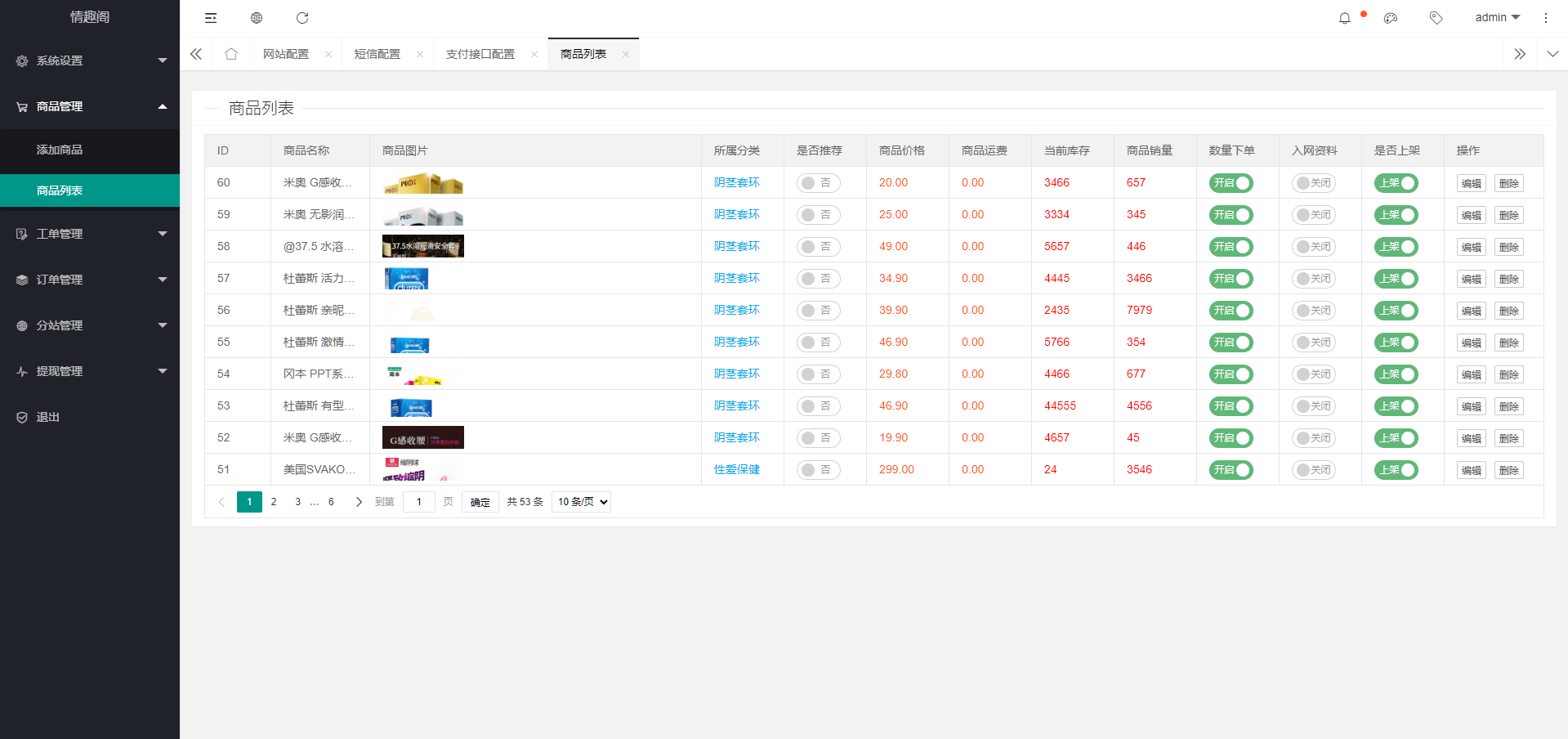Go to home tab icon
Screen dimensions: 1568x739
[231, 54]
